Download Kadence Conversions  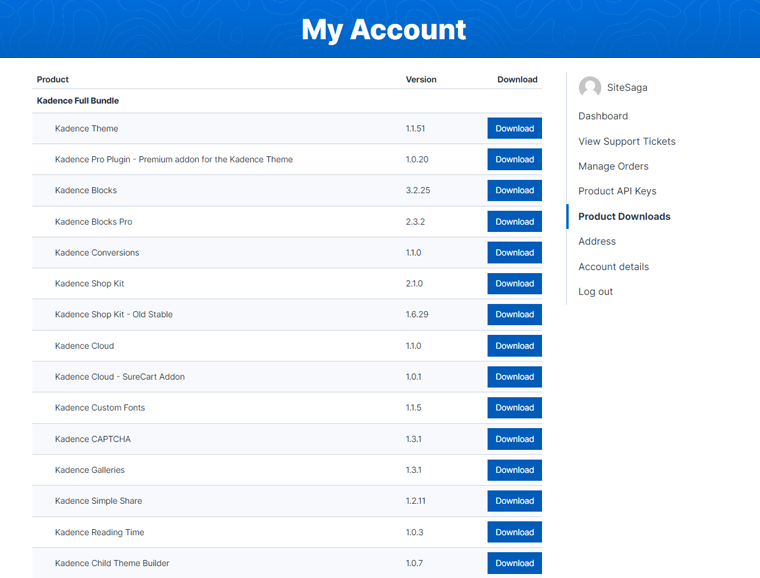point(514,252)
